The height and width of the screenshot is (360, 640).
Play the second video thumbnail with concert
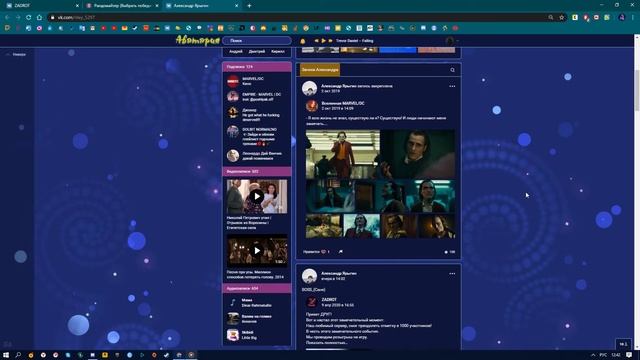coord(257,251)
